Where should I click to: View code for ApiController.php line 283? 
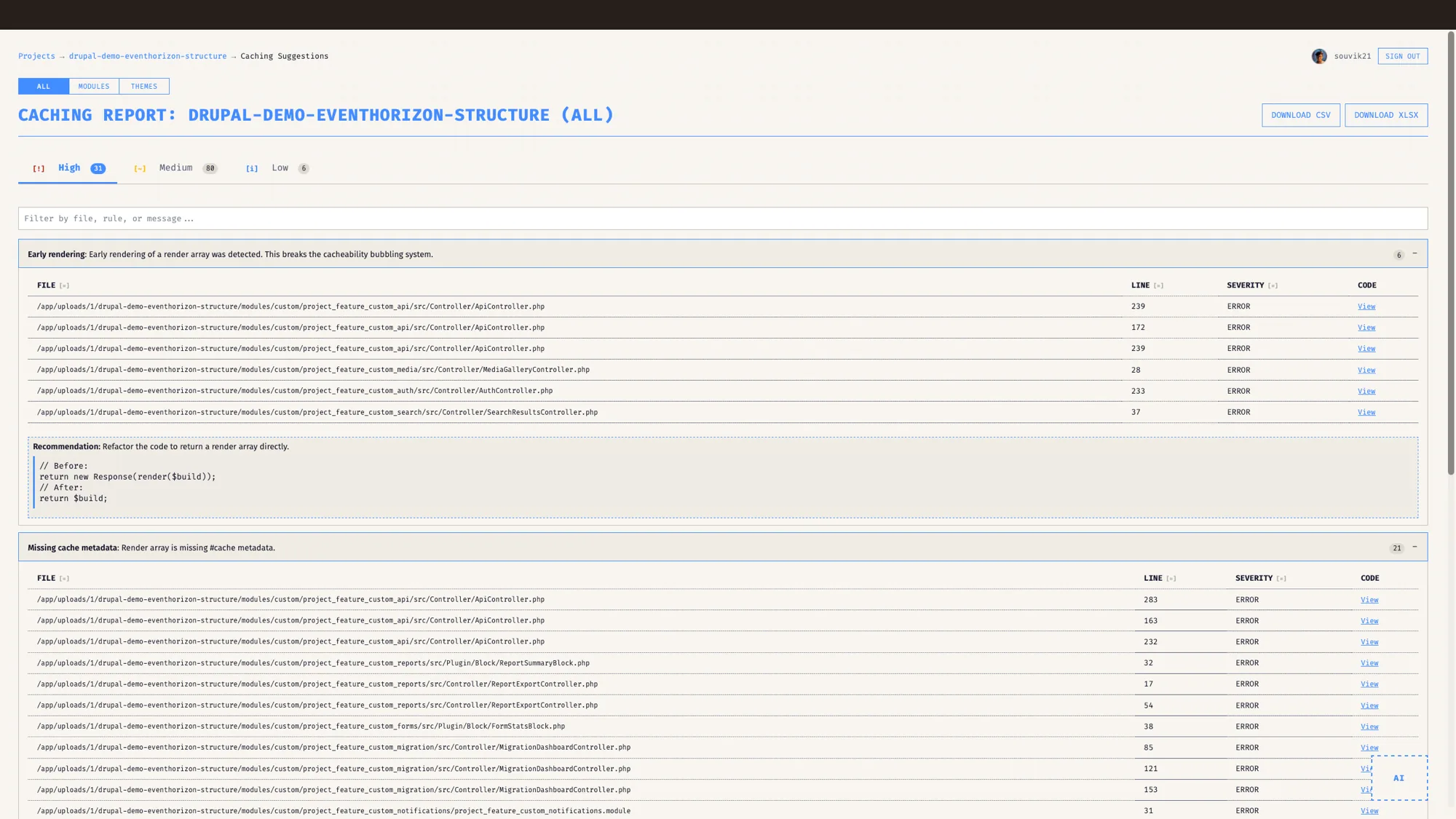pyautogui.click(x=1369, y=600)
